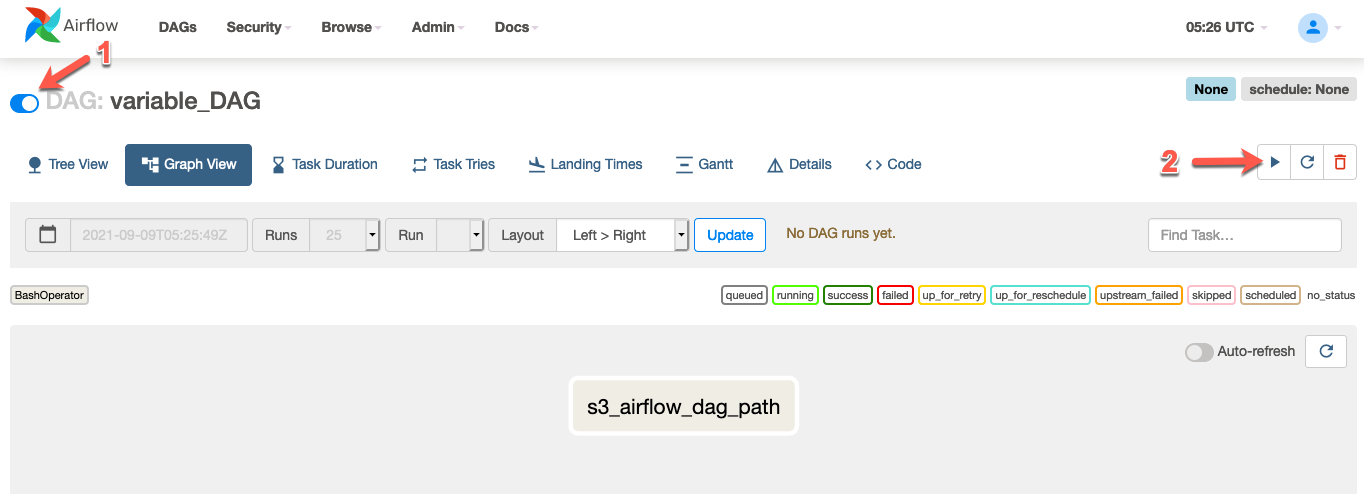Click the success status legend box

848,295
